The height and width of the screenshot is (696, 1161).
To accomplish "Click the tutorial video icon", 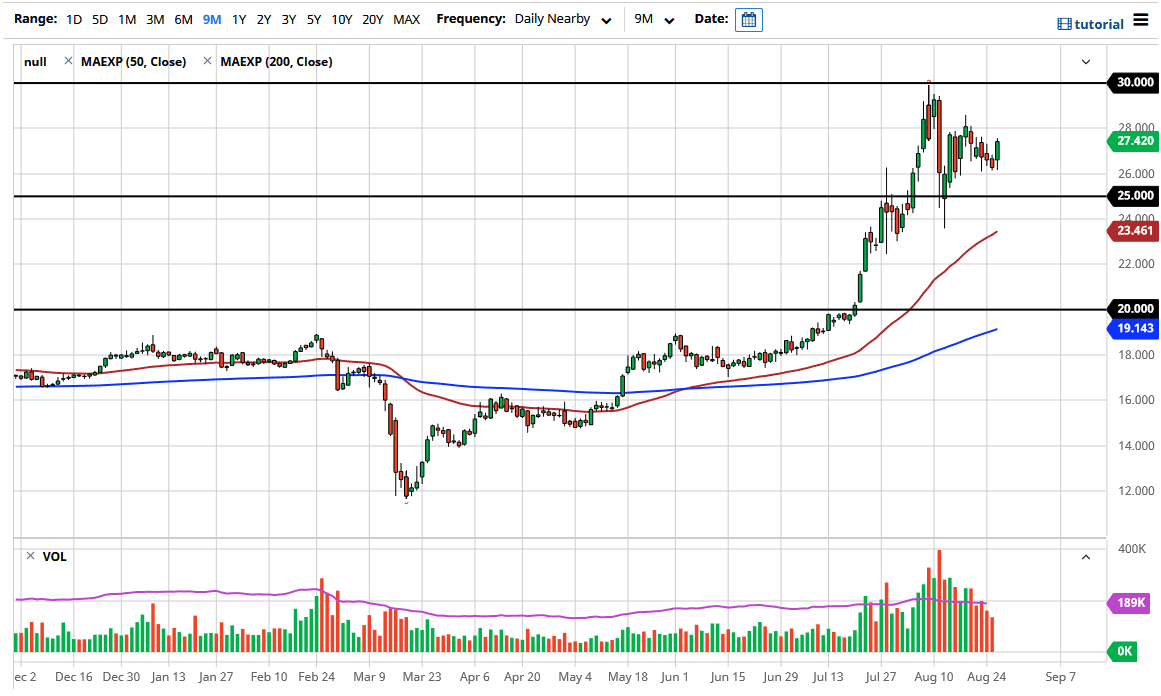I will (x=1064, y=24).
